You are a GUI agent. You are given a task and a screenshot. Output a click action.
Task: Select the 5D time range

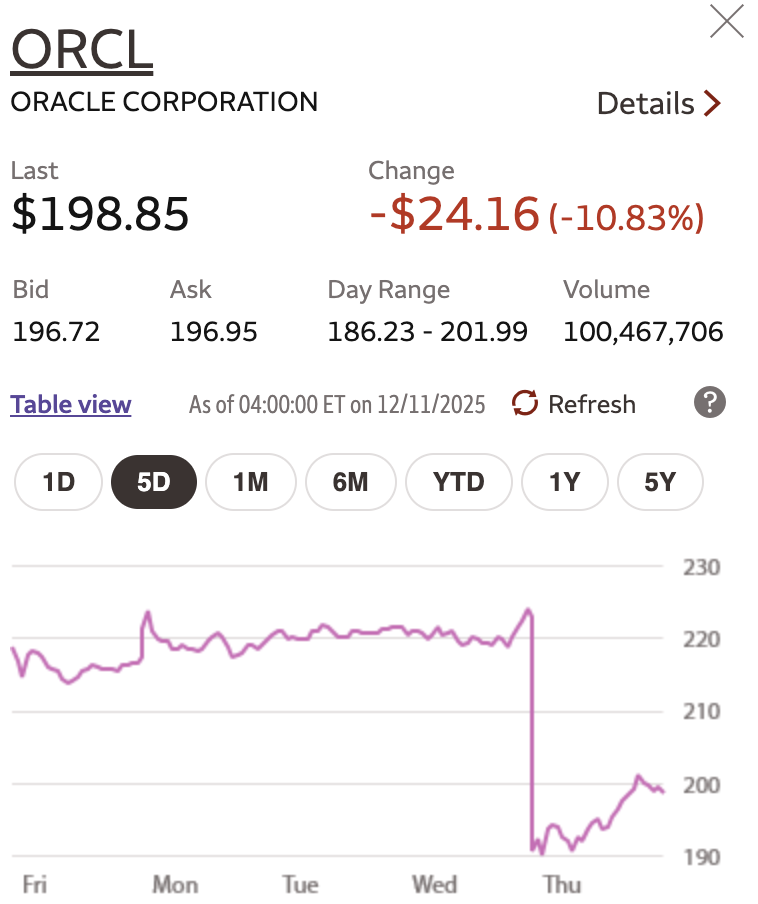(x=153, y=482)
